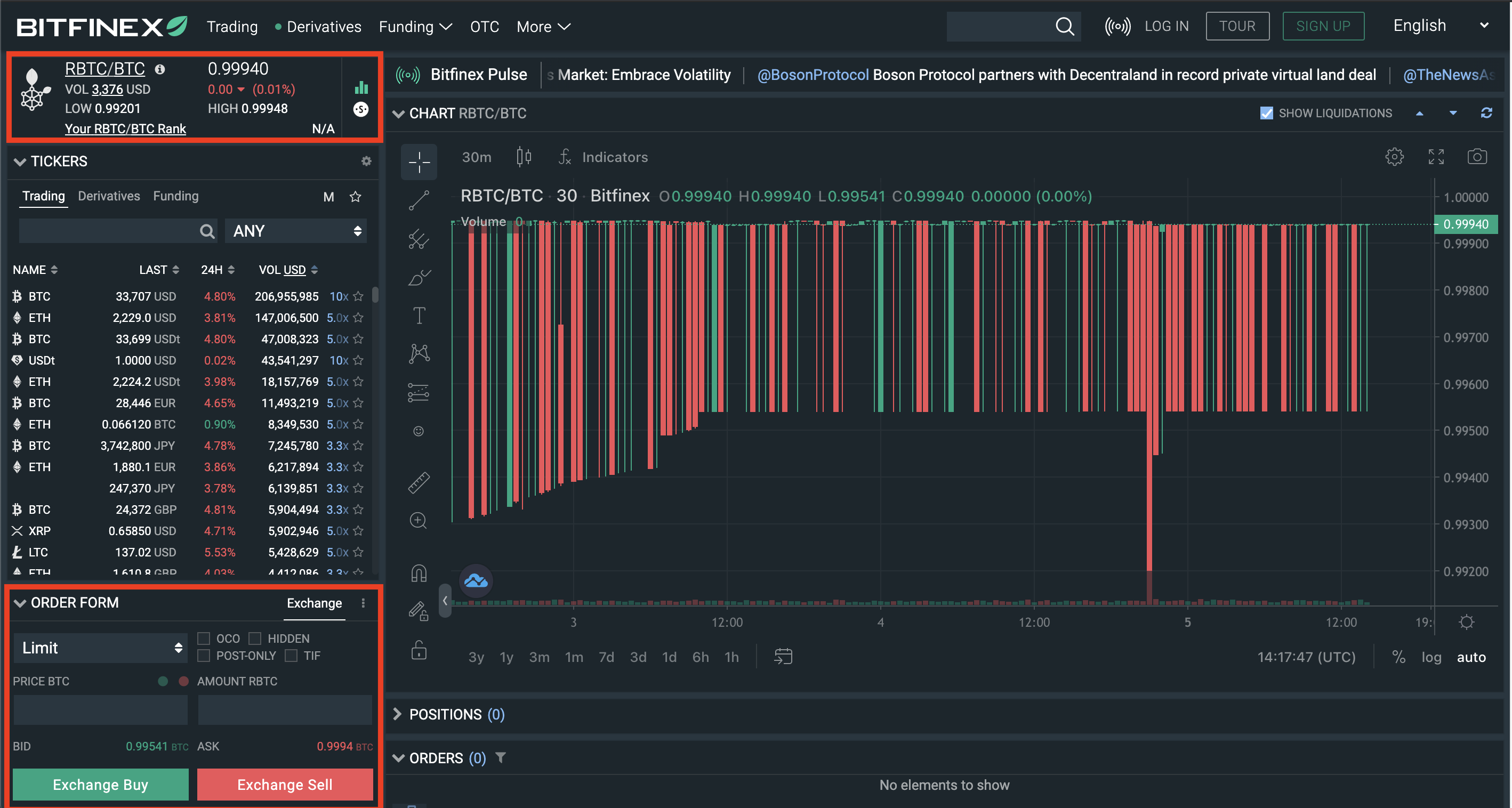Screen dimensions: 1512x808
Task: Select the brush drawing tool
Action: point(419,277)
